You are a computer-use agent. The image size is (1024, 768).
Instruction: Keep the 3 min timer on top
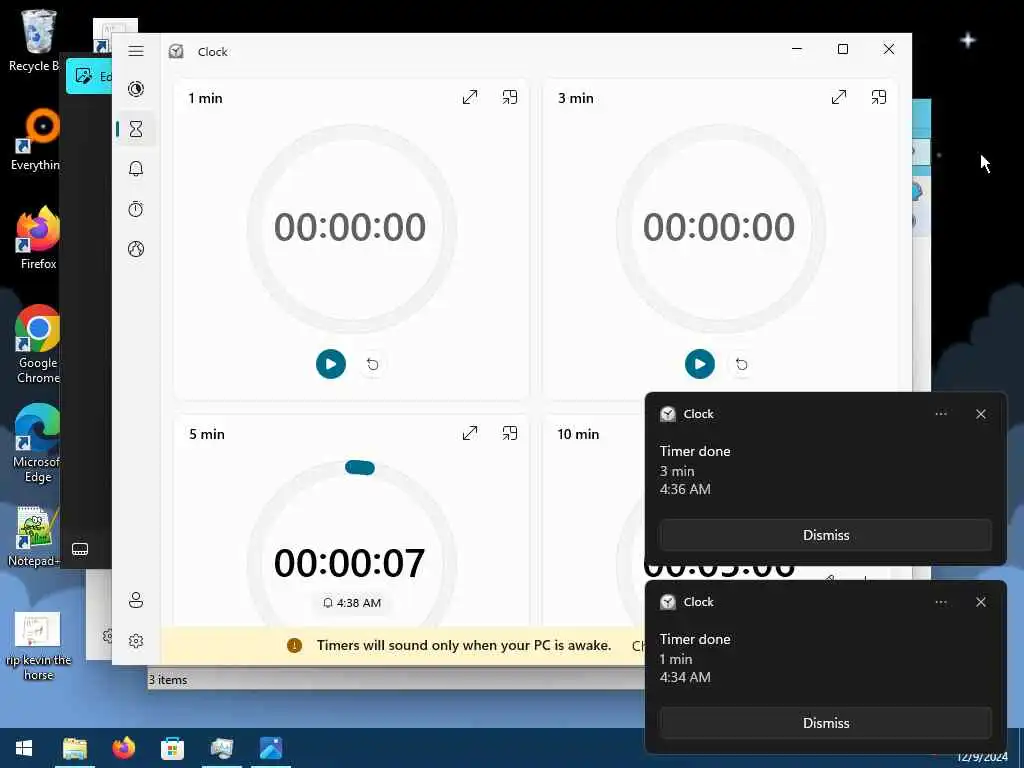pyautogui.click(x=879, y=97)
